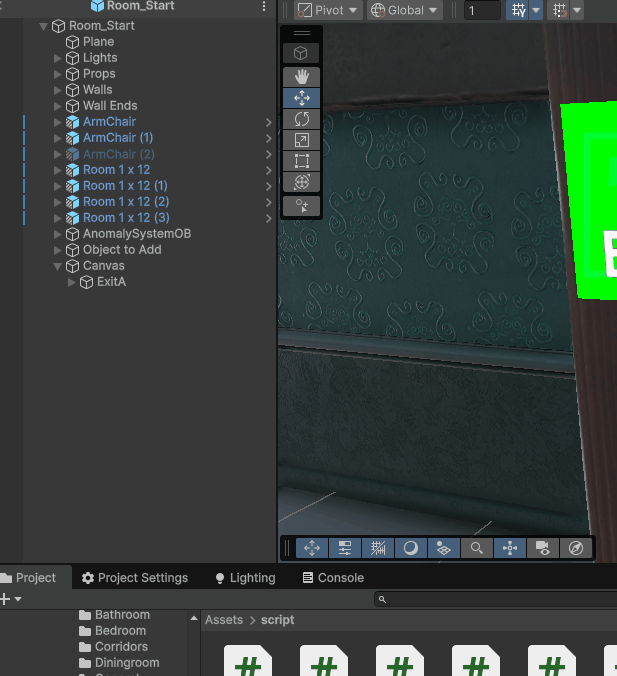
Task: Collapse the Canvas tree node
Action: (58, 266)
